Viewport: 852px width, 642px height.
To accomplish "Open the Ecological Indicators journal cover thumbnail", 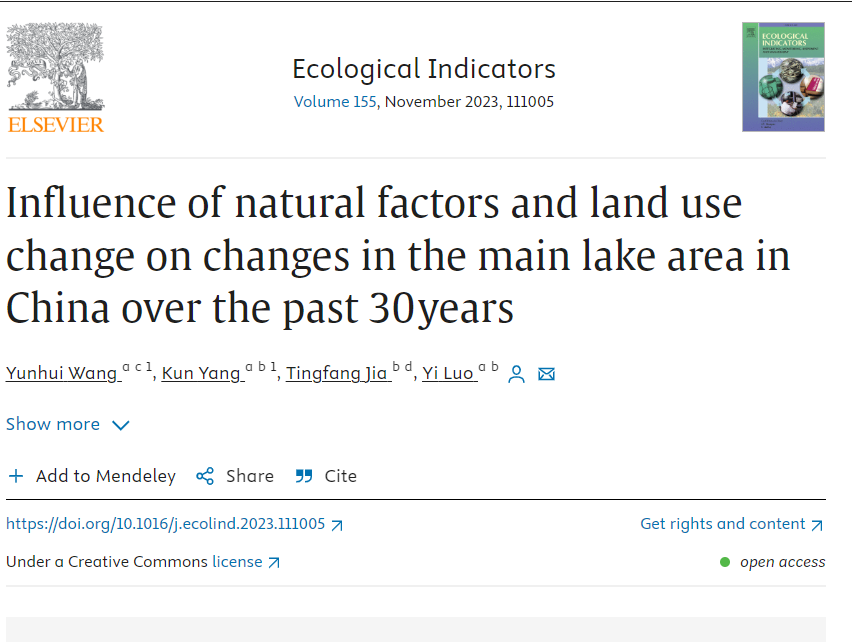I will pyautogui.click(x=783, y=77).
